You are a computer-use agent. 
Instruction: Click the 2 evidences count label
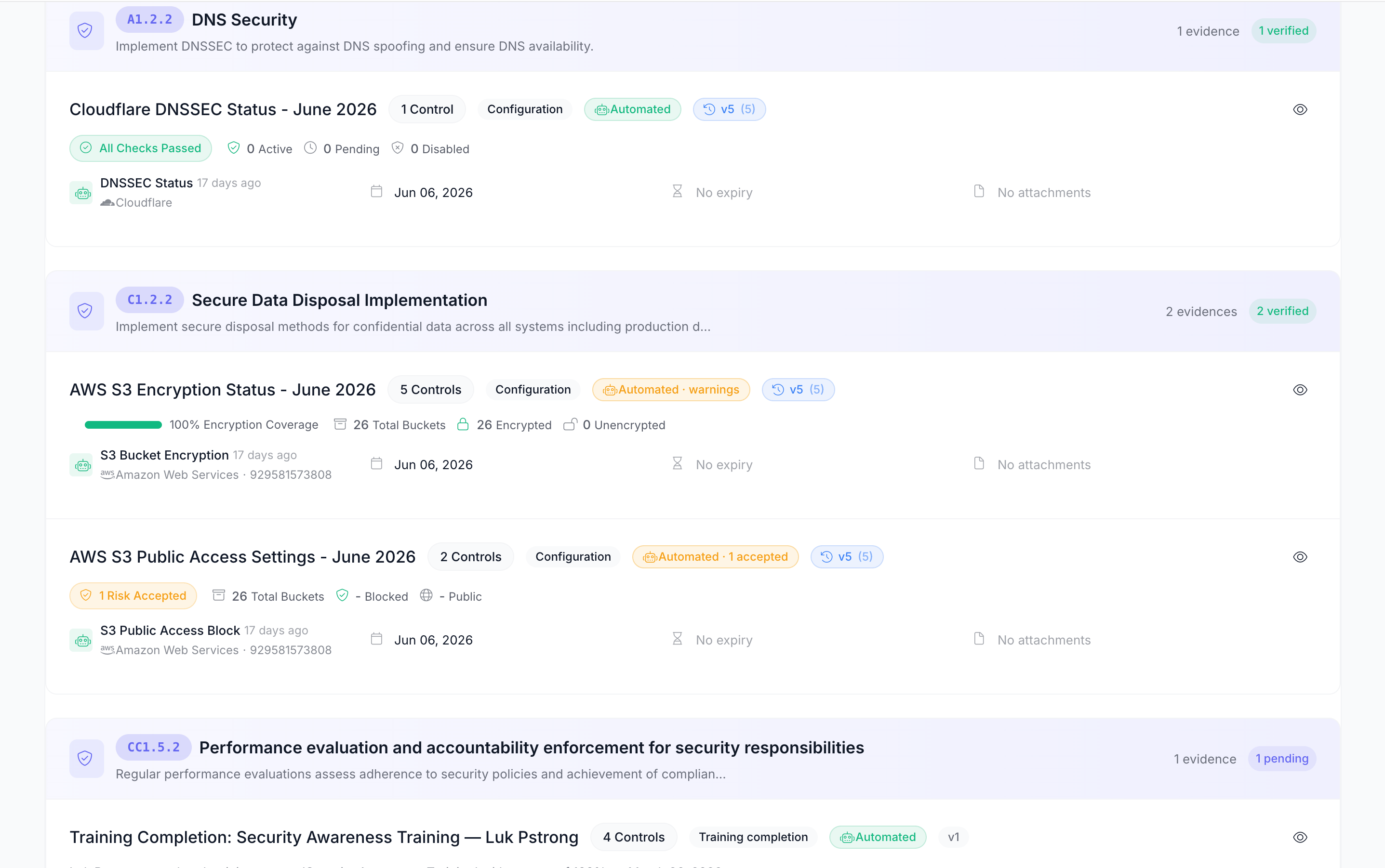[x=1201, y=312]
